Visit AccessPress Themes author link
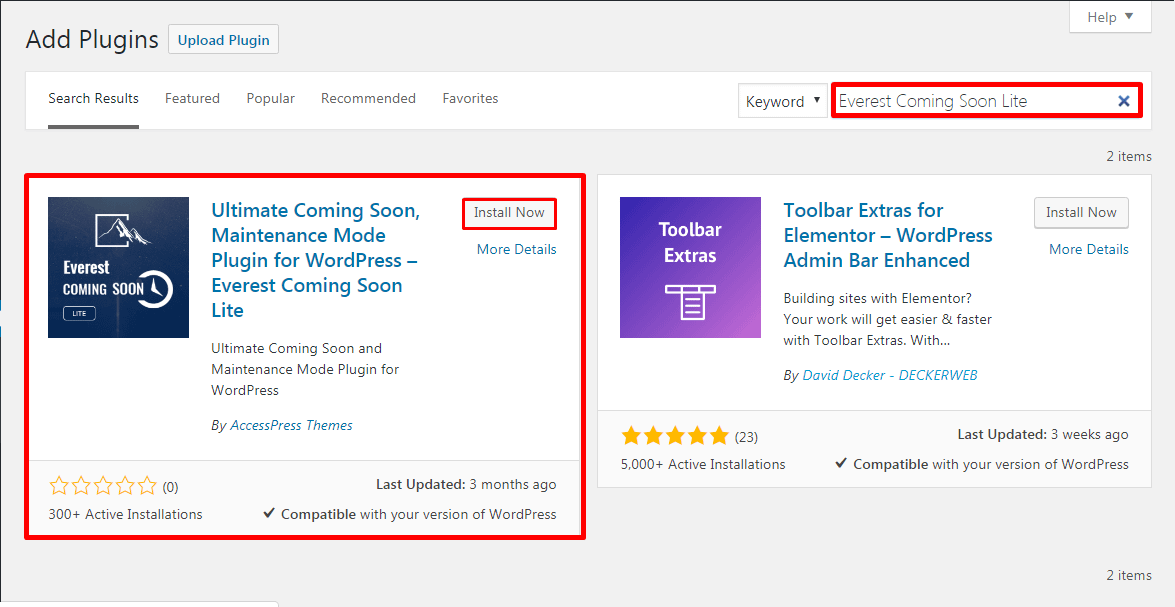 point(292,425)
